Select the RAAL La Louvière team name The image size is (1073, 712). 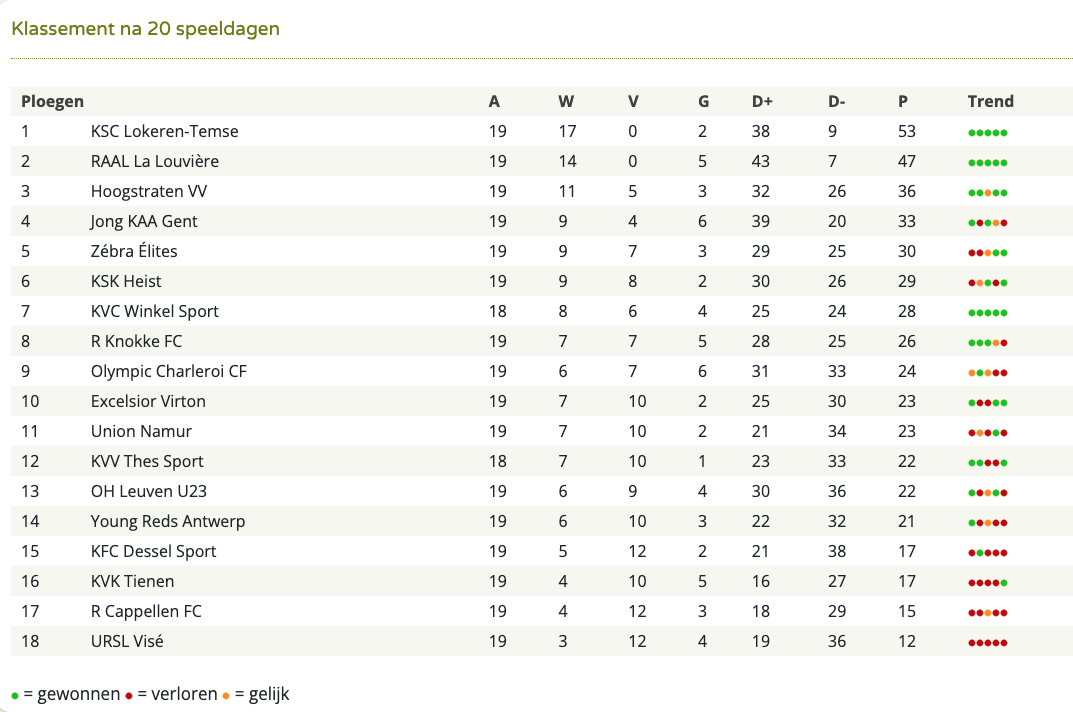coord(155,161)
